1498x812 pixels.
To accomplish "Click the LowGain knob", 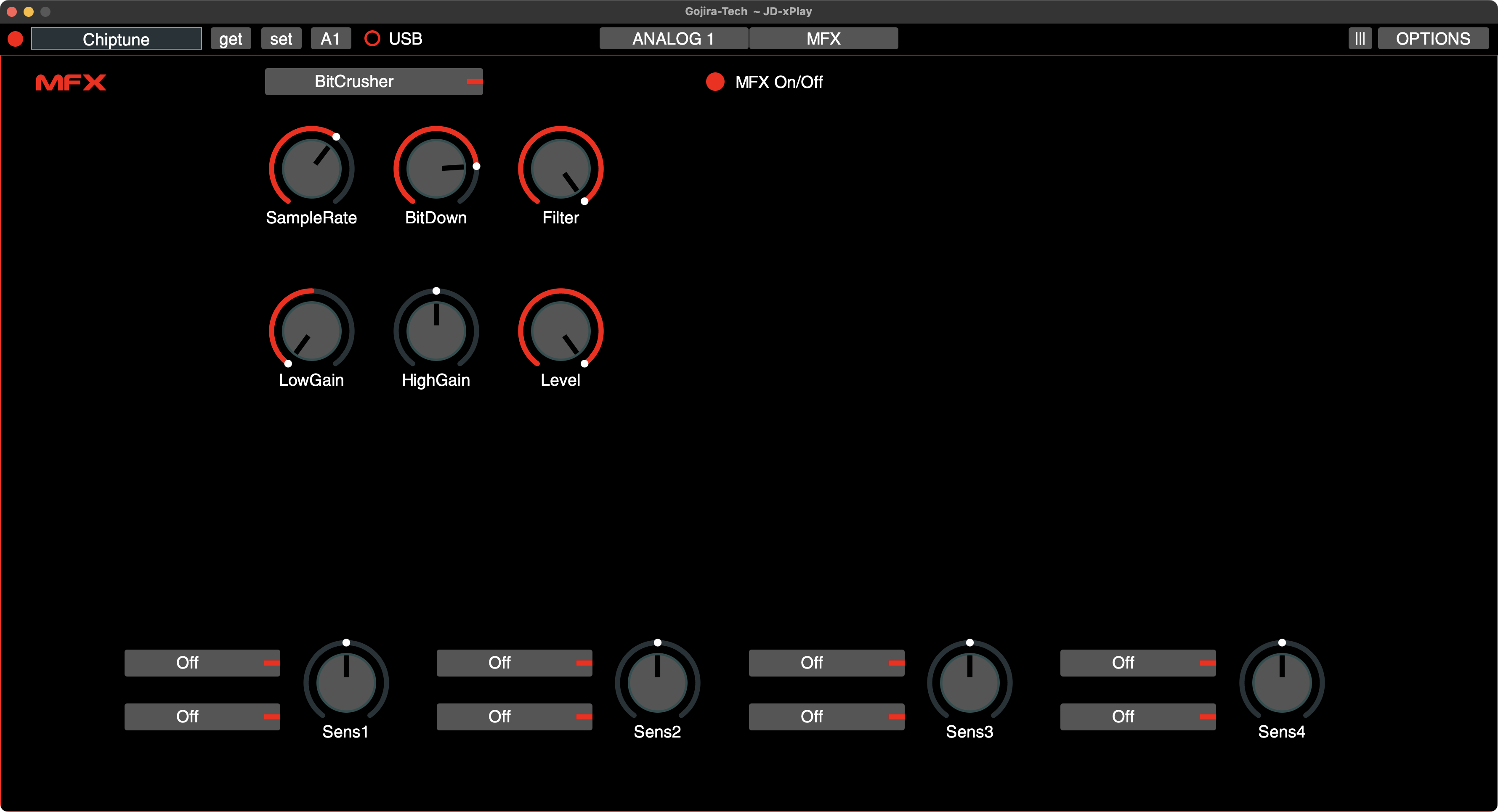I will pos(312,331).
